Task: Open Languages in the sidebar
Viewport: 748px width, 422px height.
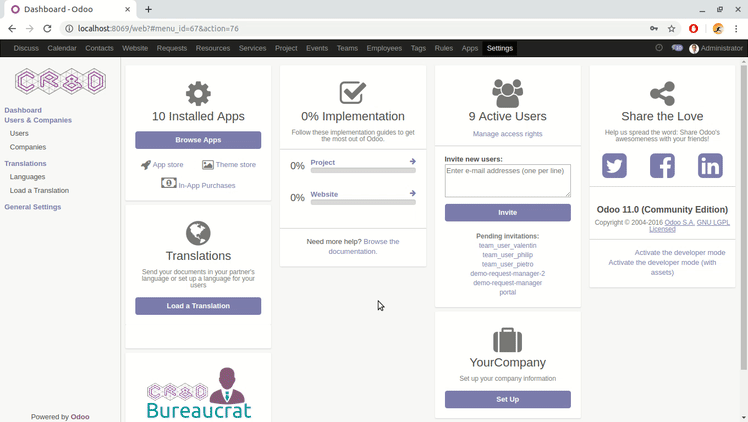Action: click(27, 176)
